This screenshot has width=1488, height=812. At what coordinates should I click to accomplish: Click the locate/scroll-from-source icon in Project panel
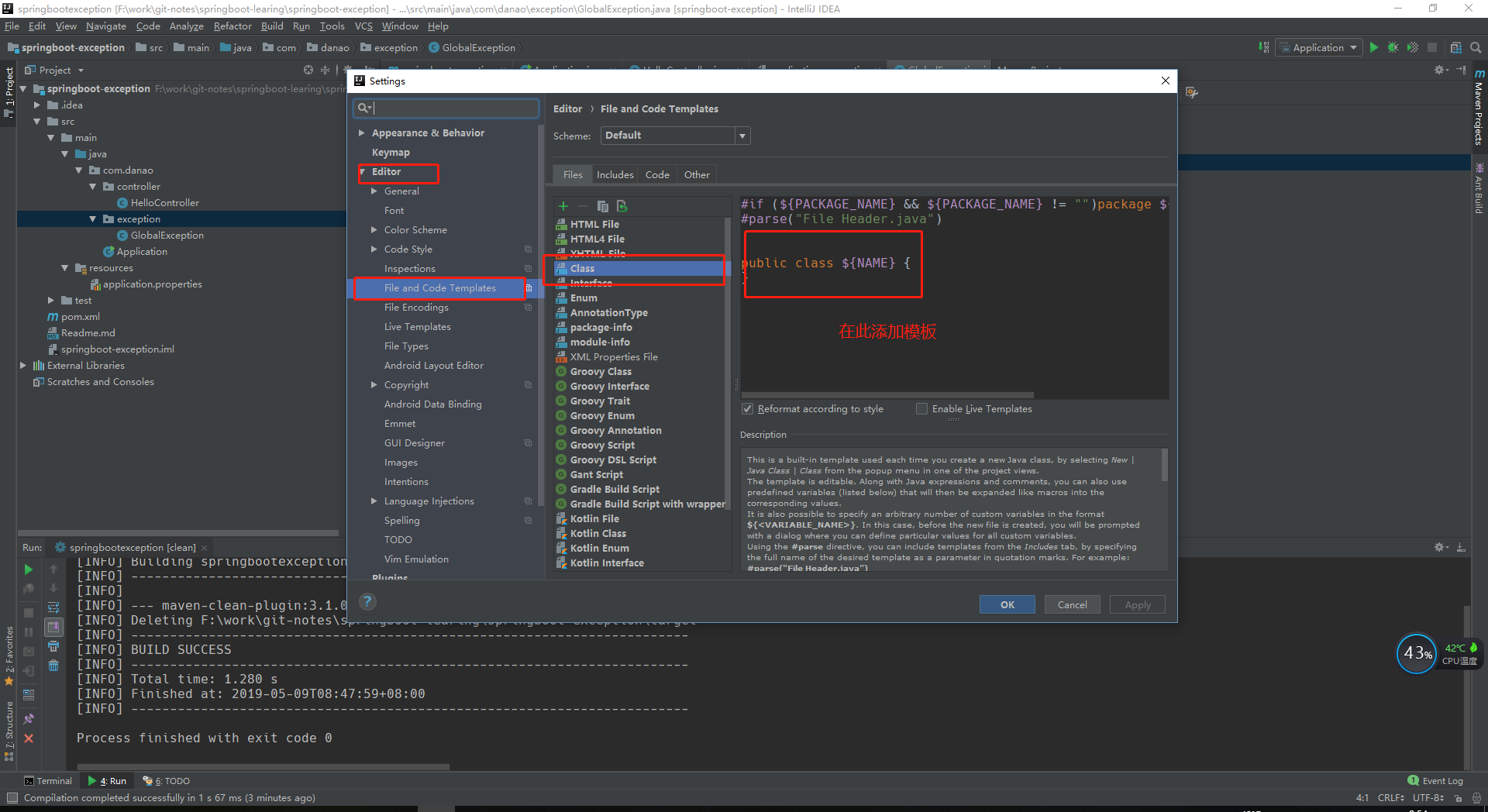[x=308, y=70]
